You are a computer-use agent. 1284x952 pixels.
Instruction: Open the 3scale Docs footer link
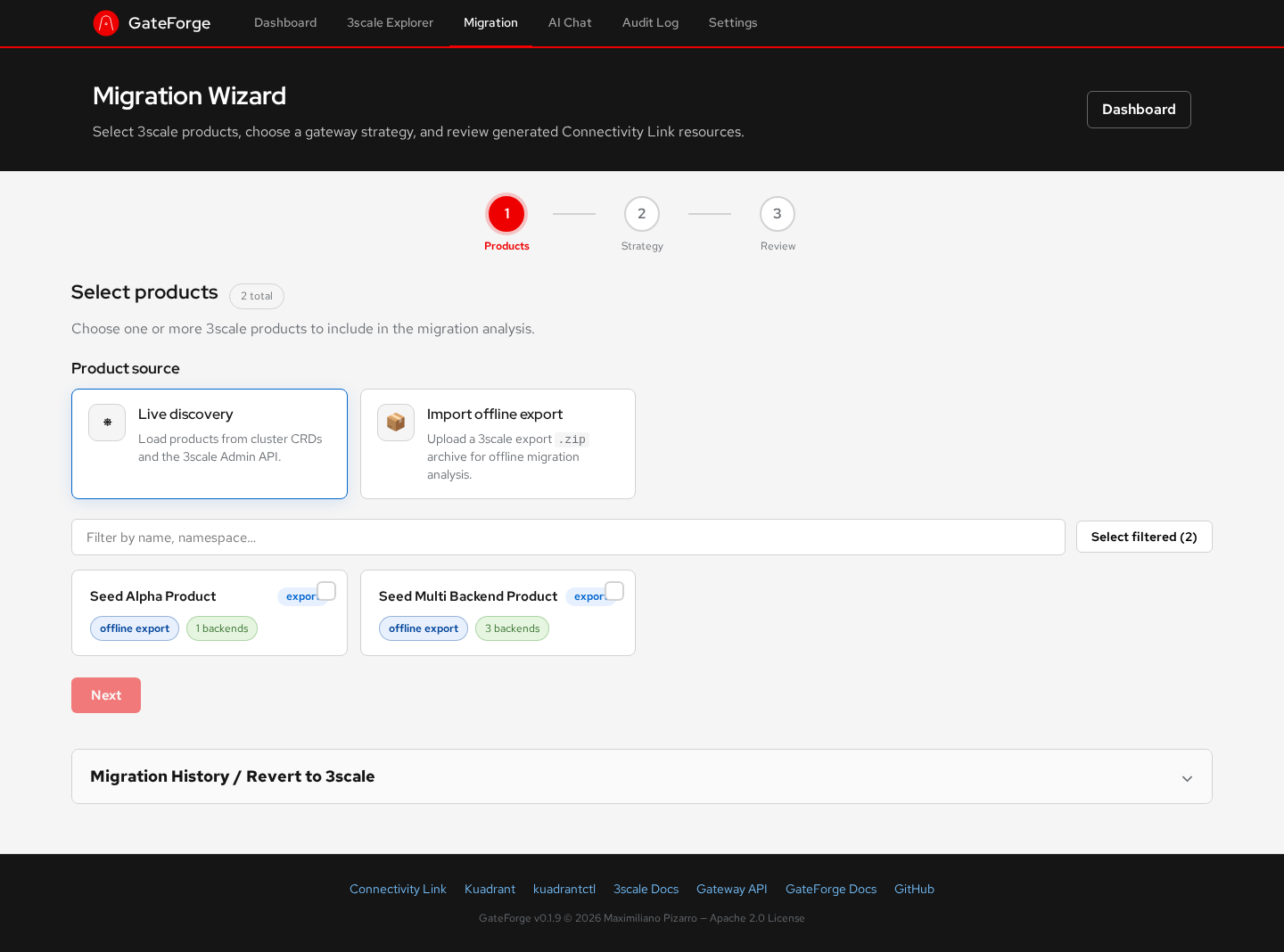click(x=646, y=889)
